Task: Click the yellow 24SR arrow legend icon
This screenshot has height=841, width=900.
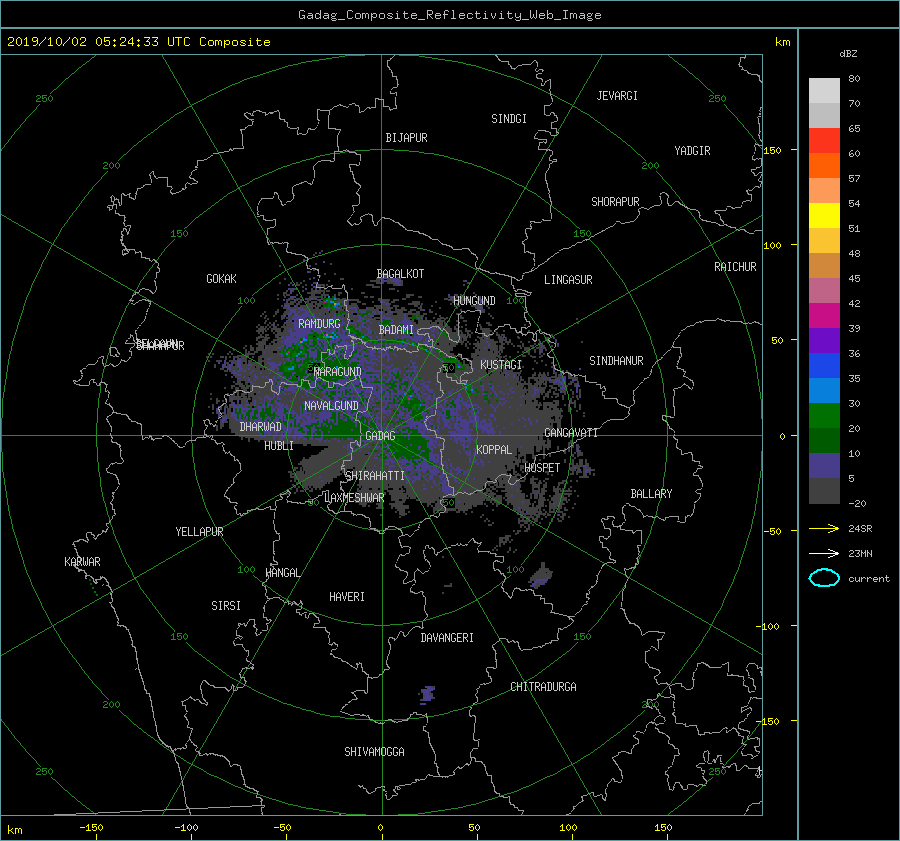Action: (x=824, y=528)
